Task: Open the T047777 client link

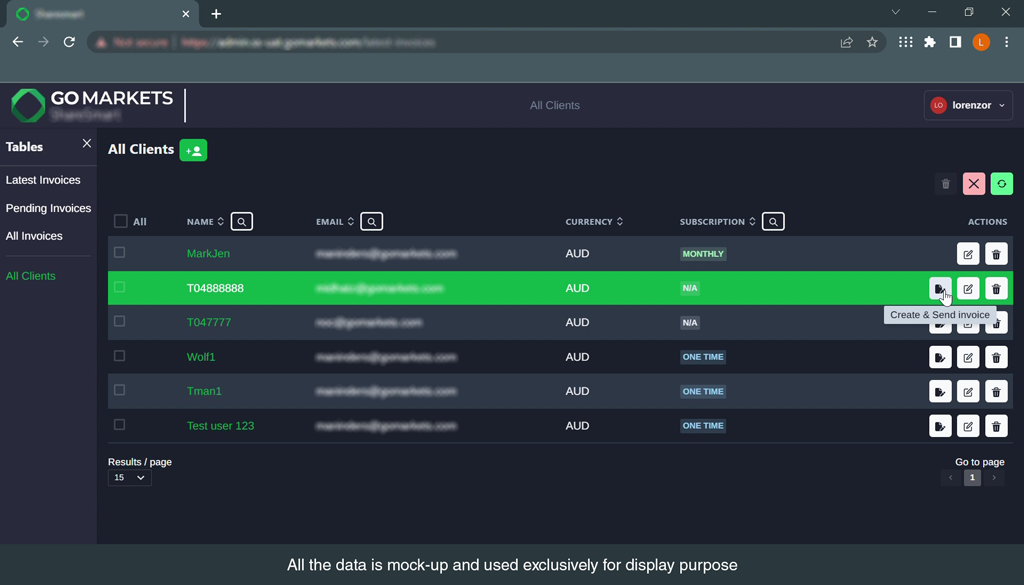Action: point(208,323)
